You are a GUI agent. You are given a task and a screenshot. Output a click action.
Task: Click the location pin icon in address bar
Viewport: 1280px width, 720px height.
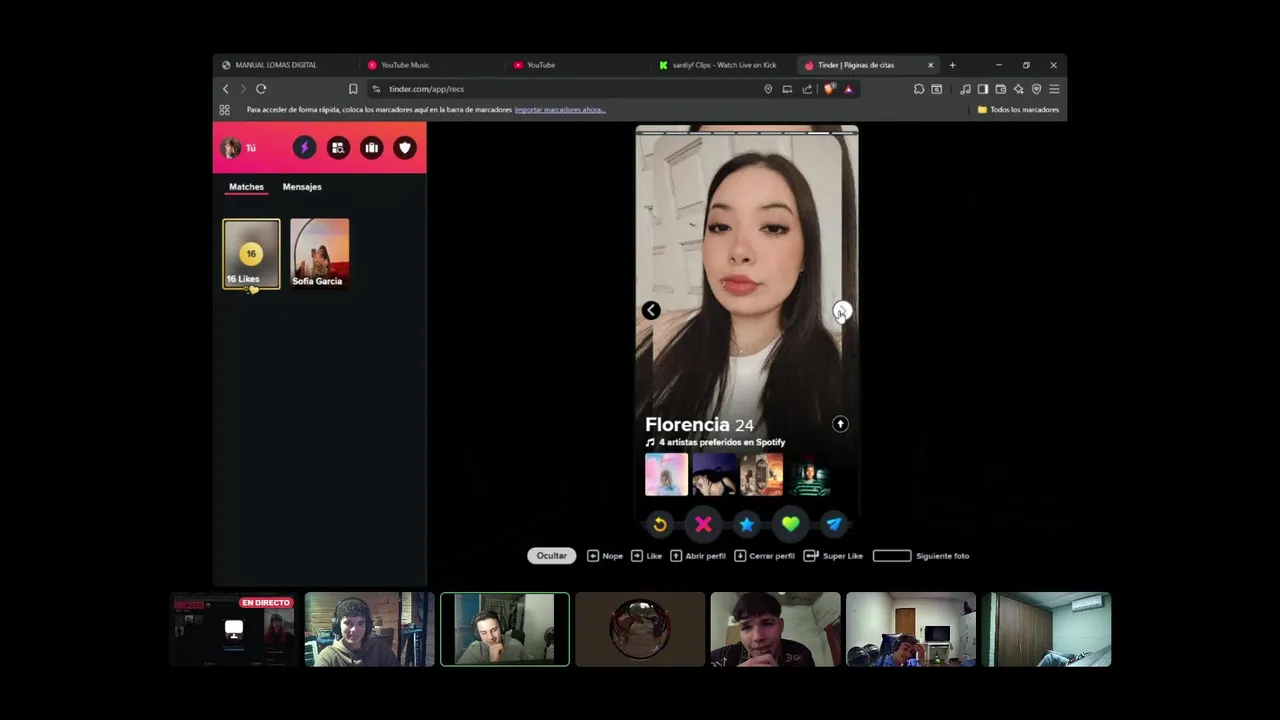coord(768,89)
